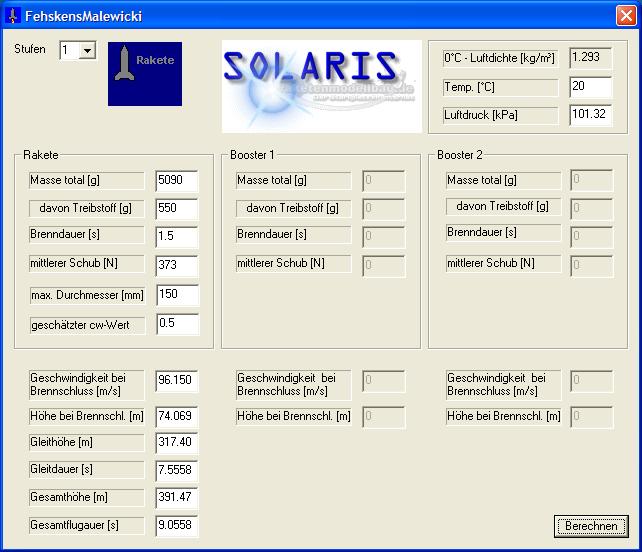The image size is (642, 552).
Task: Click the Gleithöhe value field 317.40
Action: 177,443
